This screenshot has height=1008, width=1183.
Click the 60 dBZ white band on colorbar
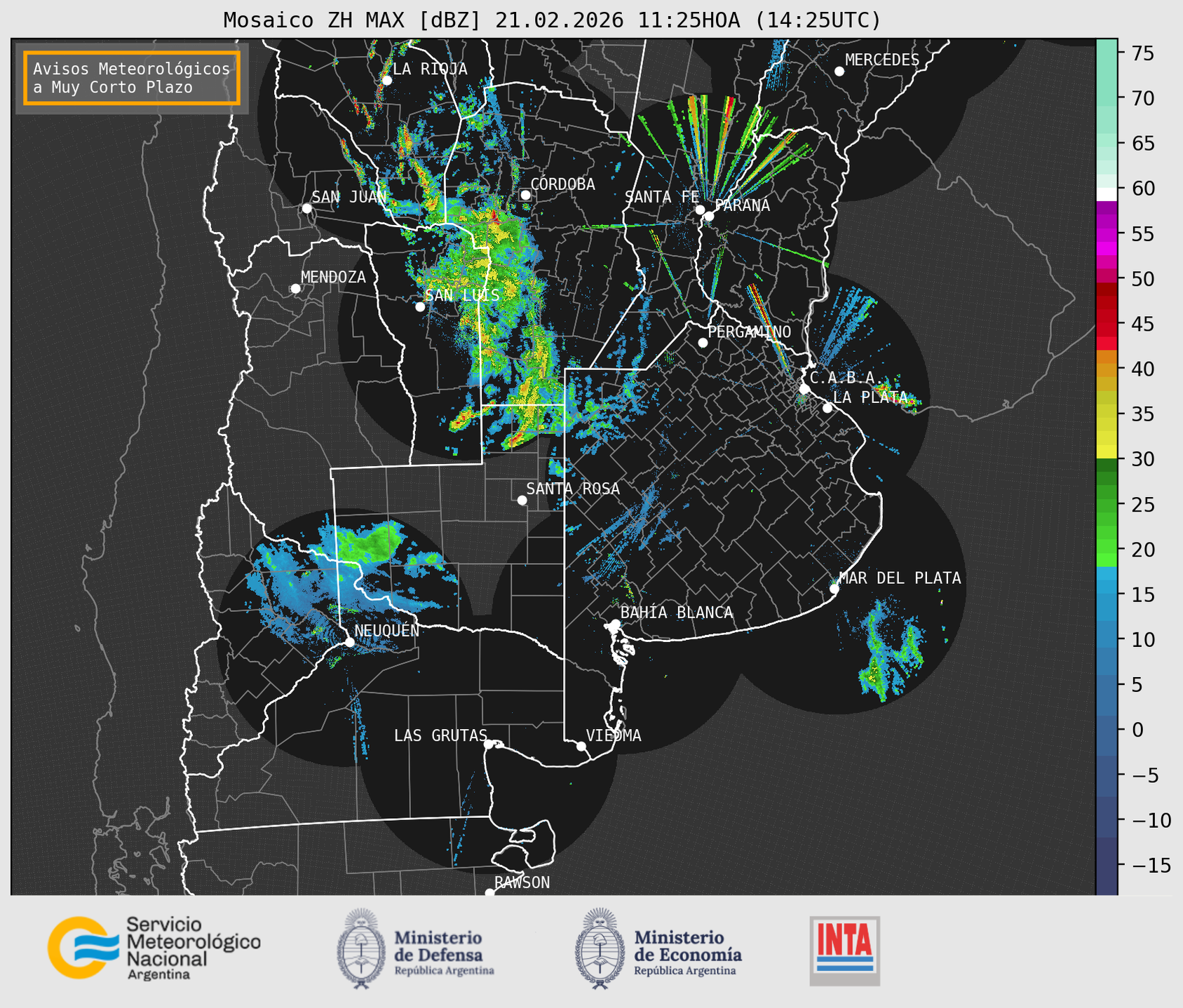pos(1107,194)
